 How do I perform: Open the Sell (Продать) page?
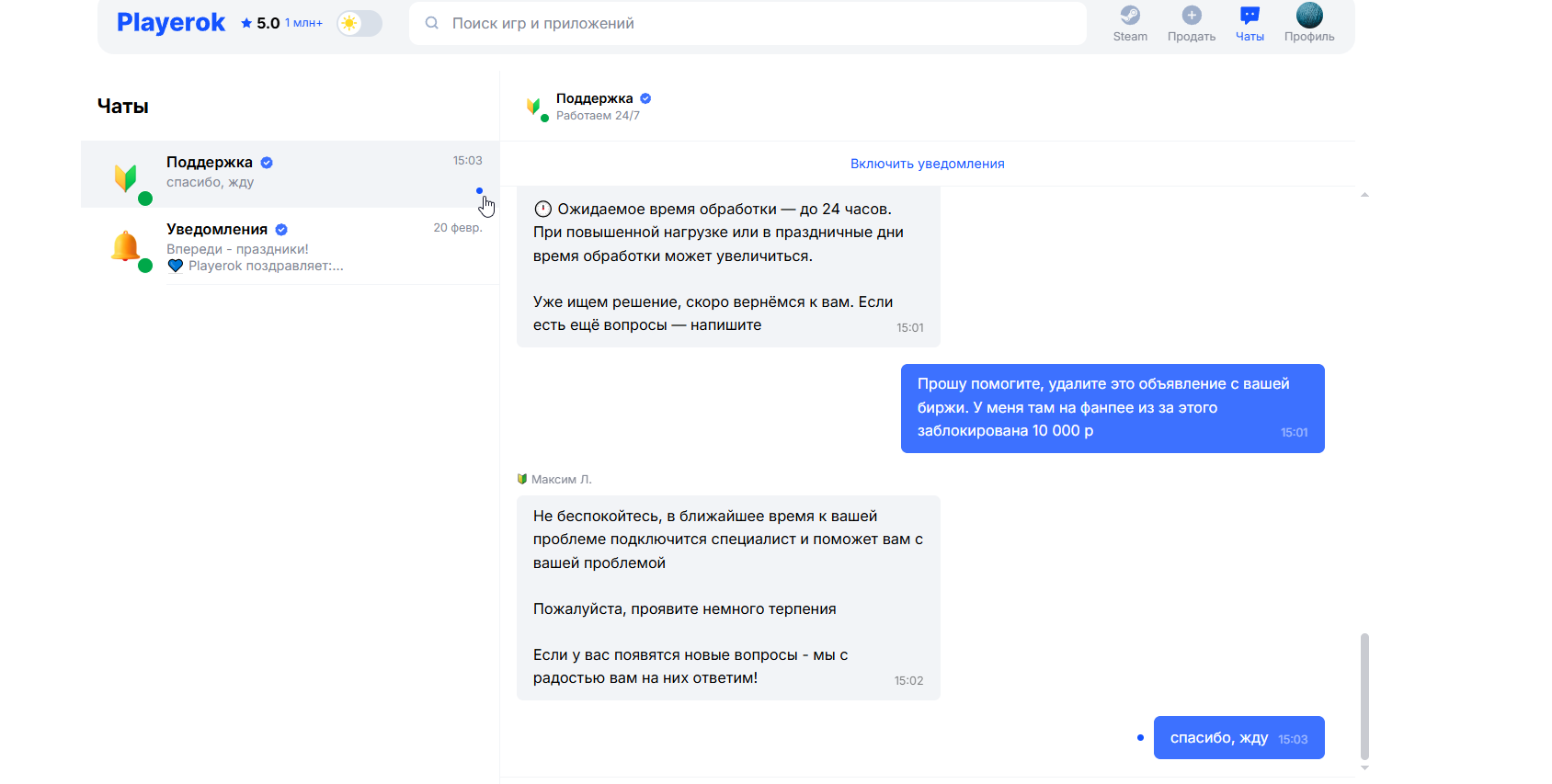[x=1192, y=23]
